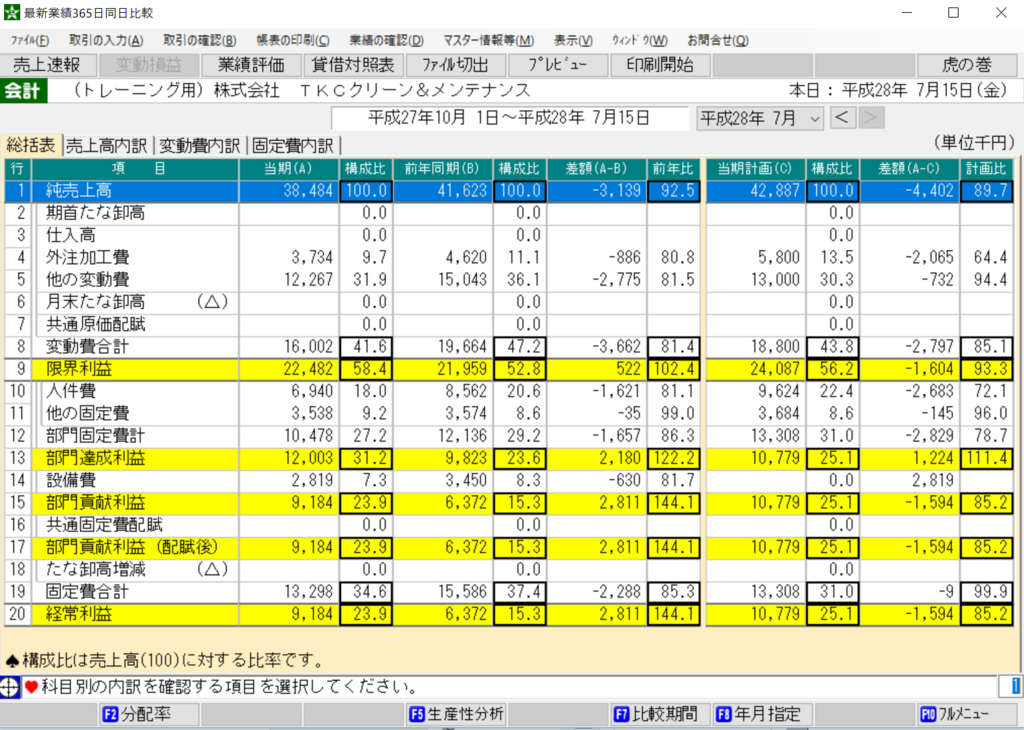Select the 他の固定費 row

coord(509,413)
